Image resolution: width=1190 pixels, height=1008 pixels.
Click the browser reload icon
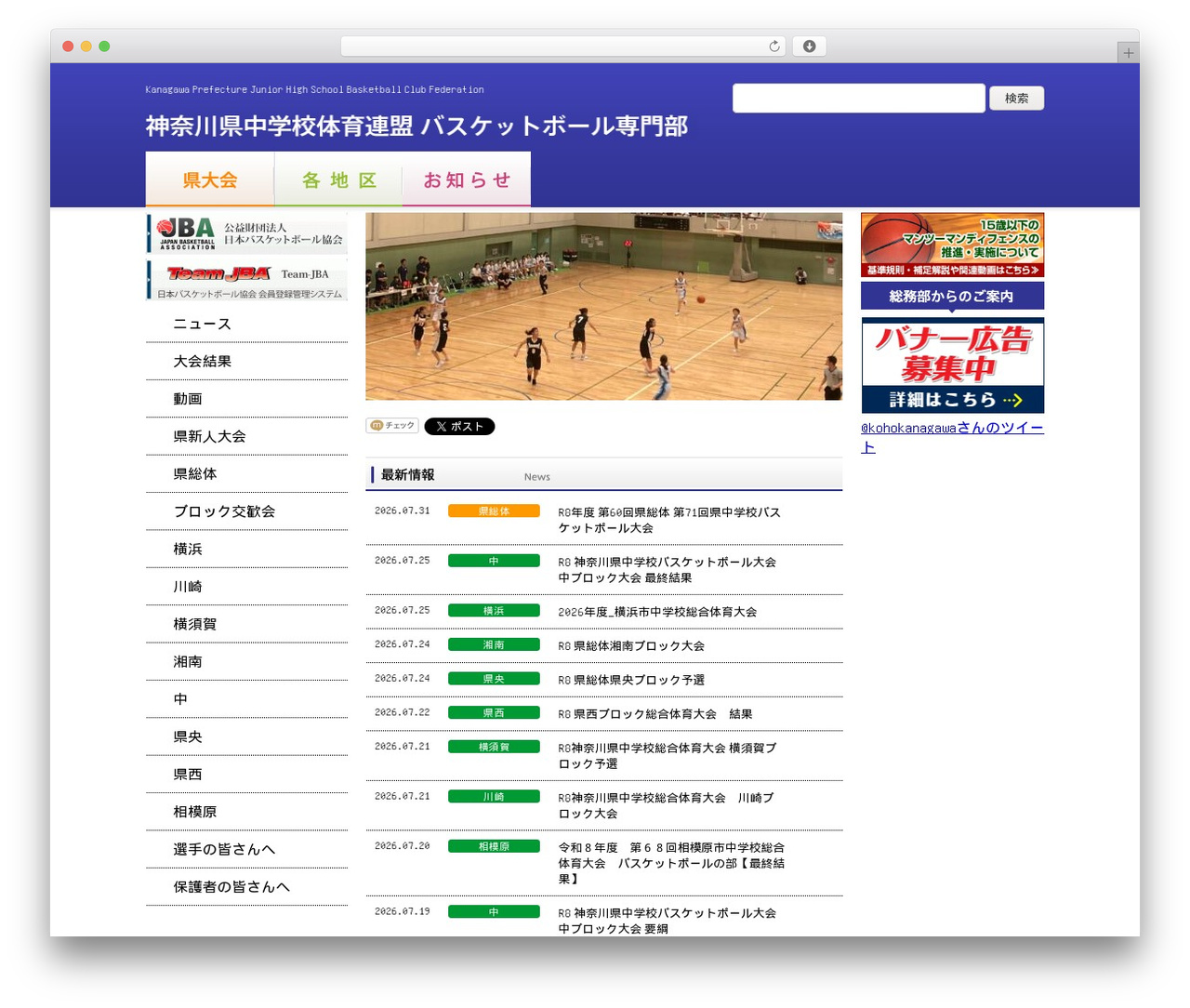[774, 46]
